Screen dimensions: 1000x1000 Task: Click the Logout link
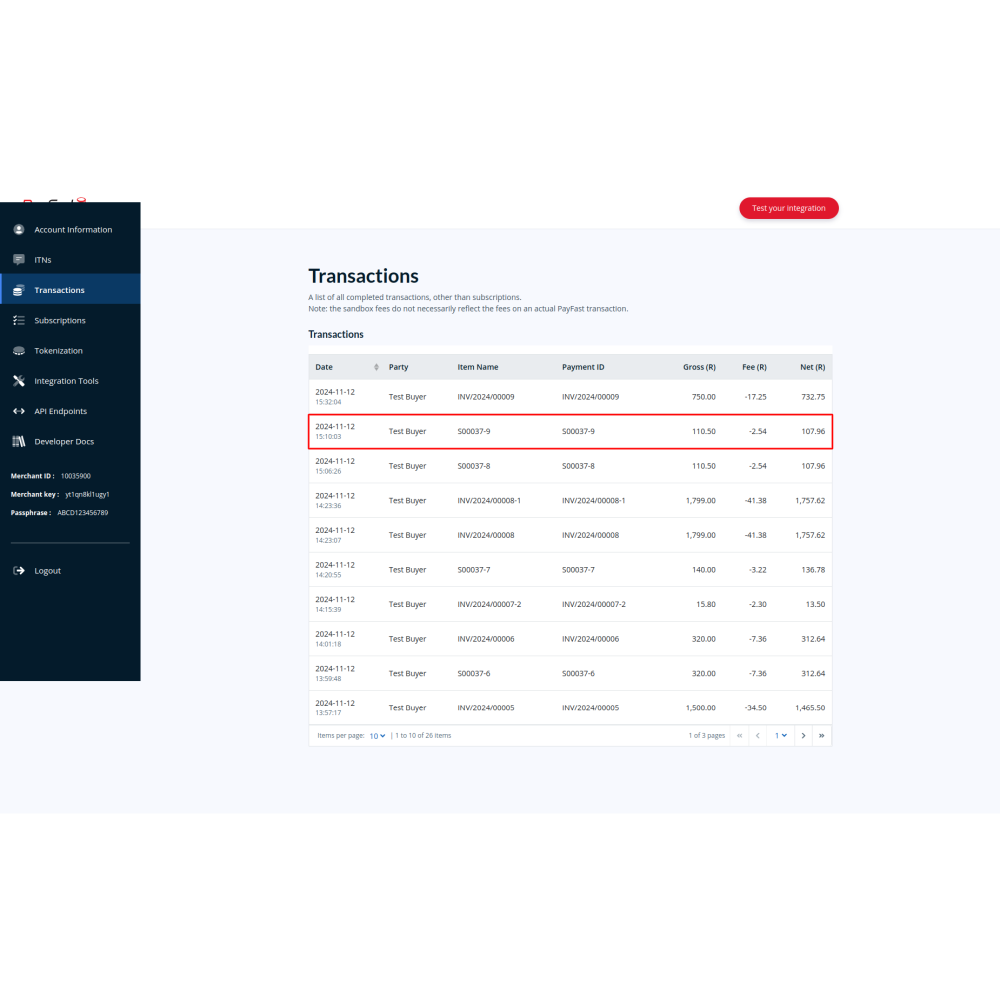coord(47,571)
